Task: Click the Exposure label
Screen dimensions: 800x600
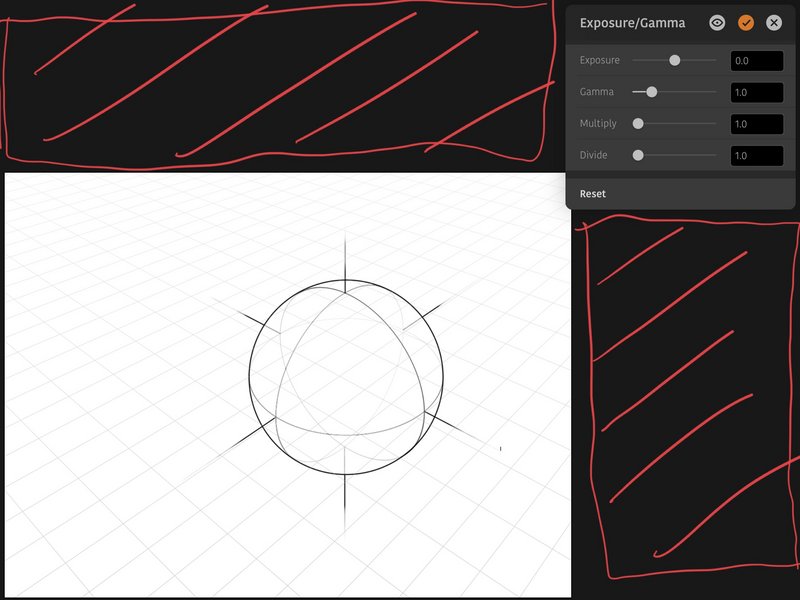Action: click(x=599, y=60)
